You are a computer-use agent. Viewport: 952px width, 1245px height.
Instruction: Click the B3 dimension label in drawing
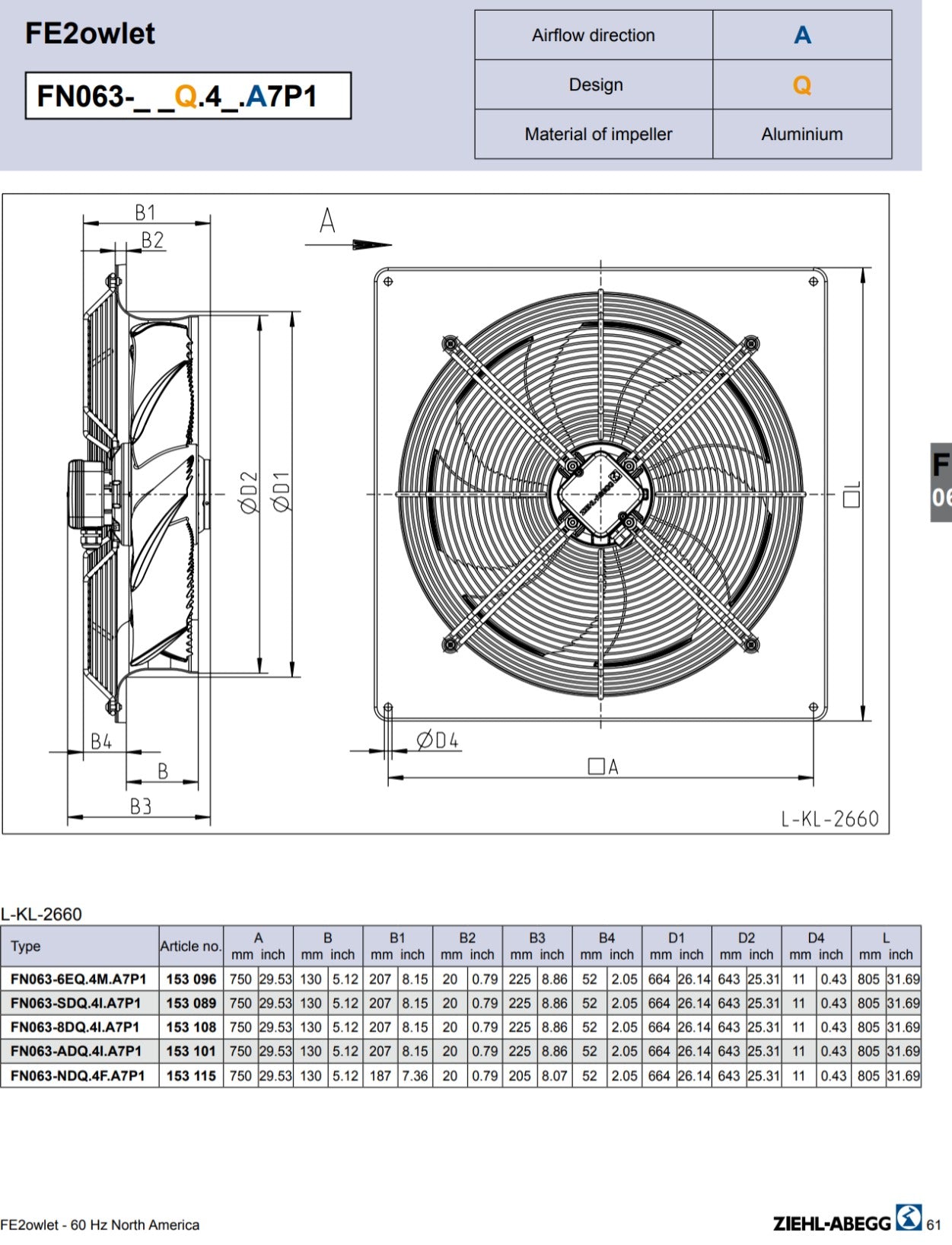tap(141, 806)
